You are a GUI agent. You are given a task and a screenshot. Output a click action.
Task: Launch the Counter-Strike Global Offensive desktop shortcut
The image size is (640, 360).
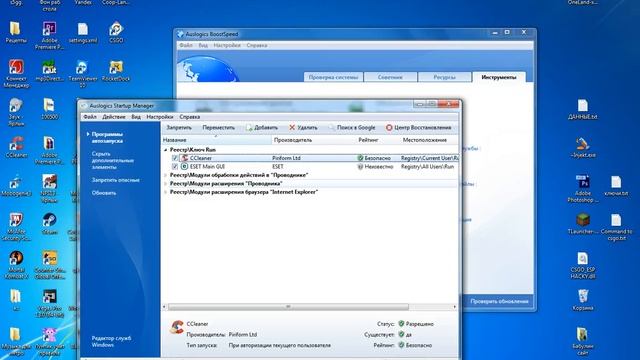coord(49,265)
